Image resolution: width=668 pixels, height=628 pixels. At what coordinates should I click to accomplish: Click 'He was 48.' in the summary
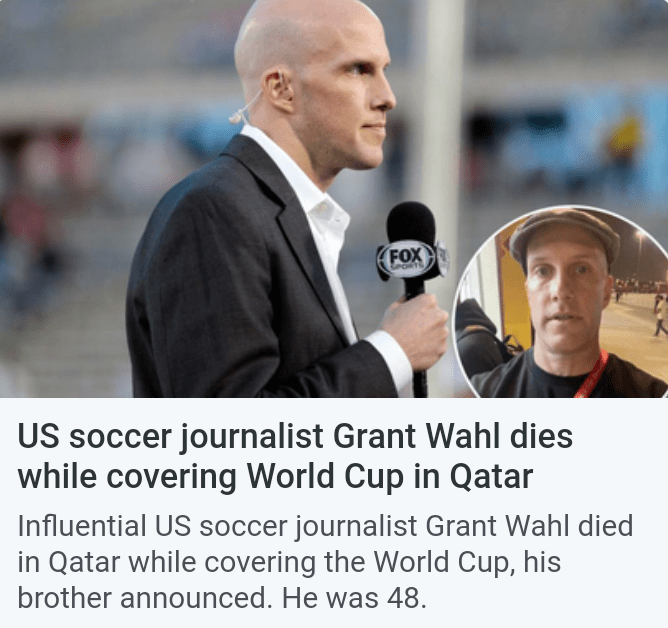click(x=354, y=597)
